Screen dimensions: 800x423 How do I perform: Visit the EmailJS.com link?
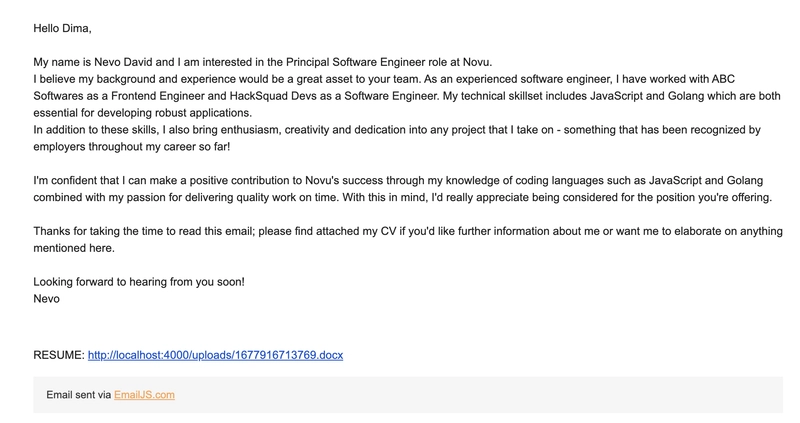(x=144, y=395)
